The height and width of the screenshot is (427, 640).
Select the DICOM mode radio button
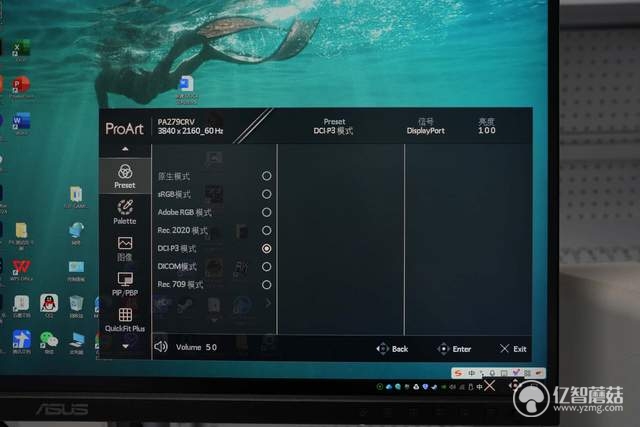tap(267, 267)
